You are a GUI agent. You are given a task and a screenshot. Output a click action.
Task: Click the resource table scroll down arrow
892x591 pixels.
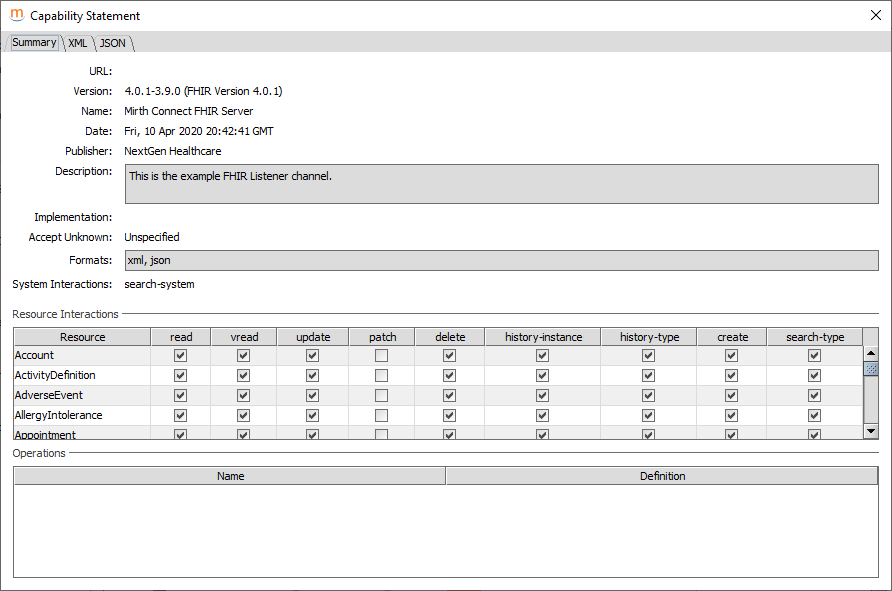[x=871, y=431]
